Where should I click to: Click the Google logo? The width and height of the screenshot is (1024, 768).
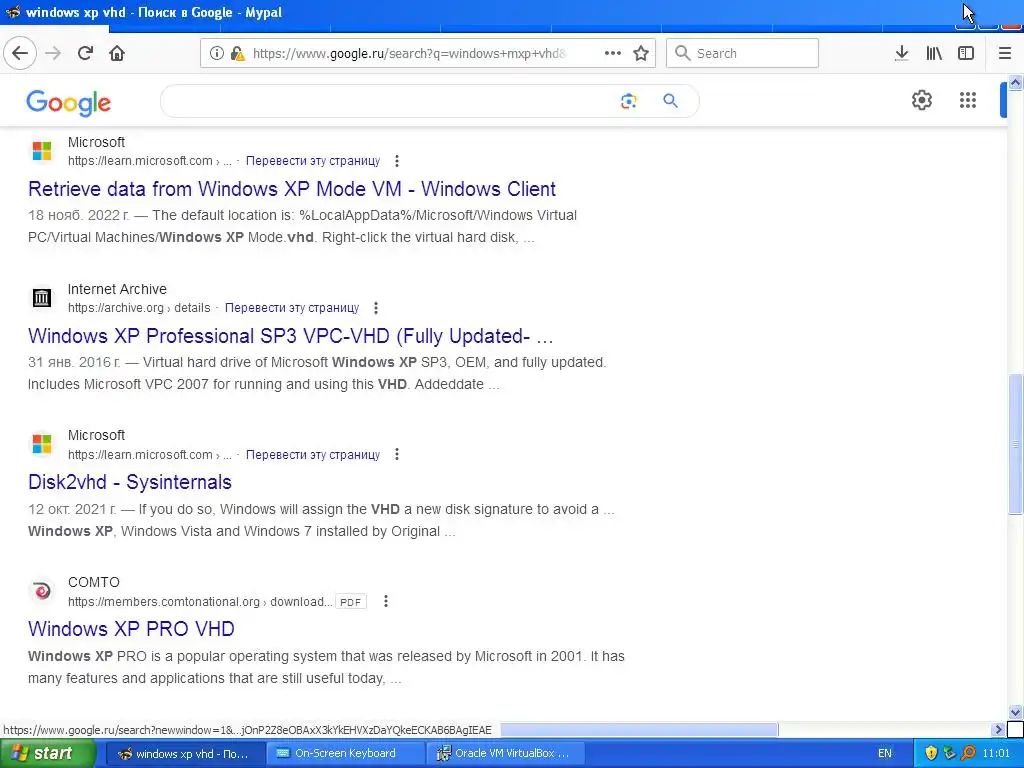coord(69,103)
